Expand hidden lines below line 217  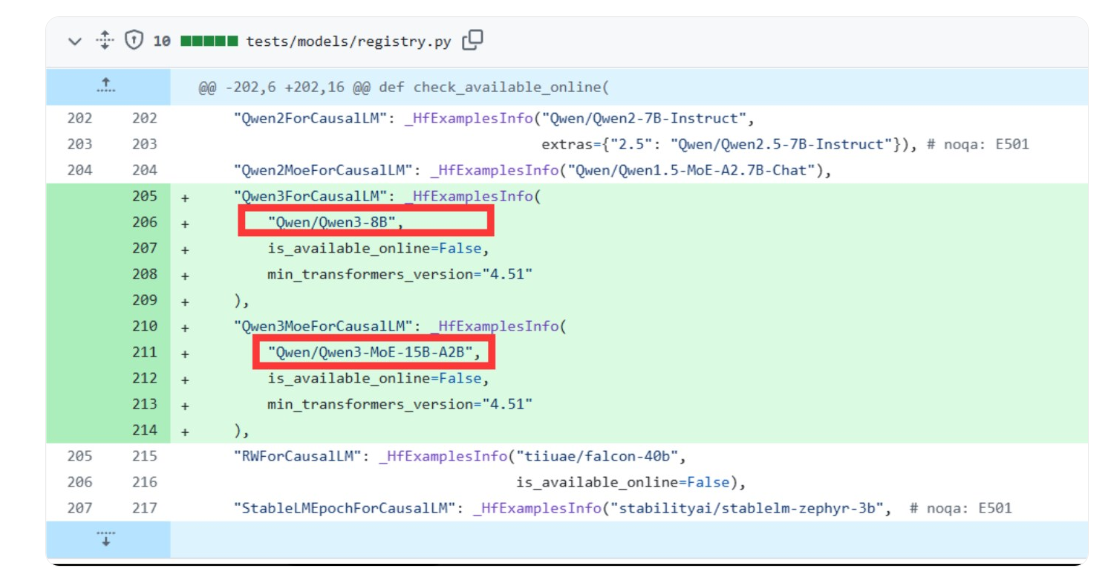106,539
